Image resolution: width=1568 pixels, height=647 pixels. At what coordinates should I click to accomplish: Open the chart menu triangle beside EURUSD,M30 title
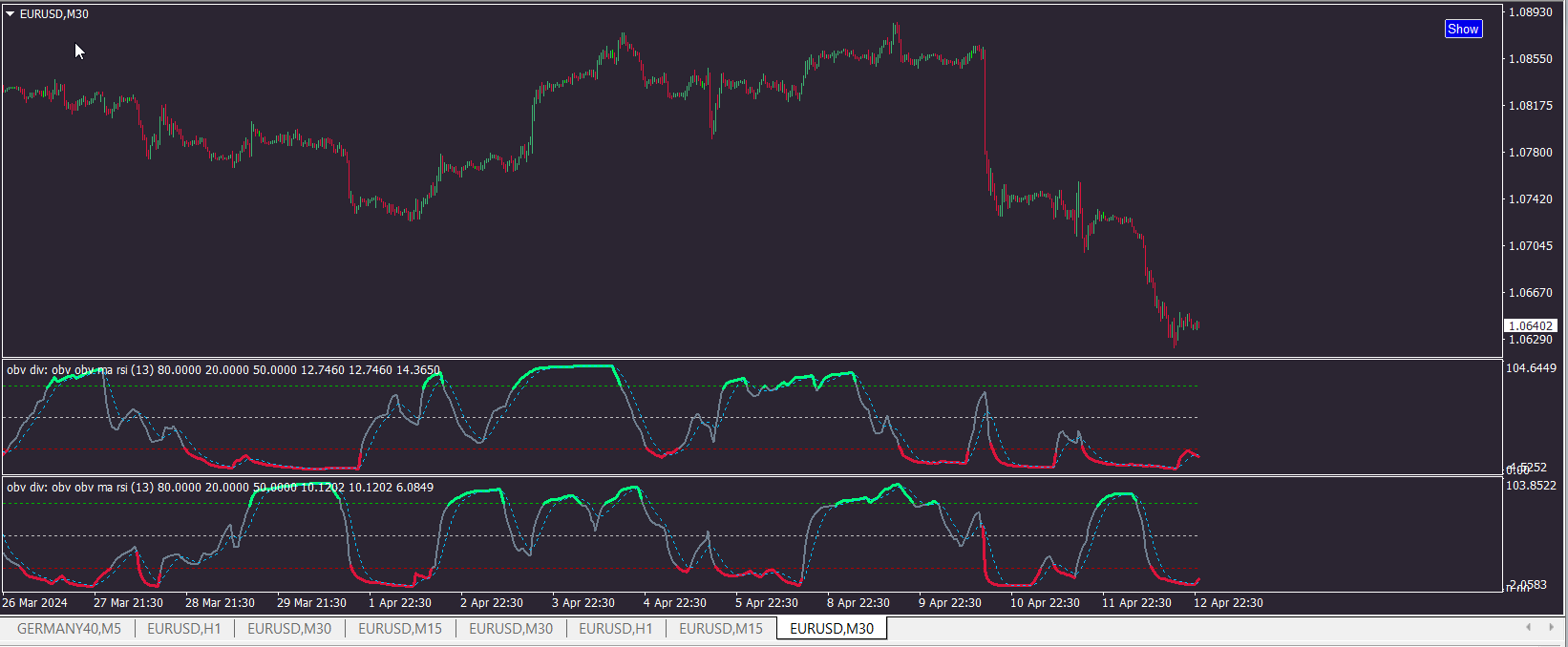pyautogui.click(x=11, y=14)
